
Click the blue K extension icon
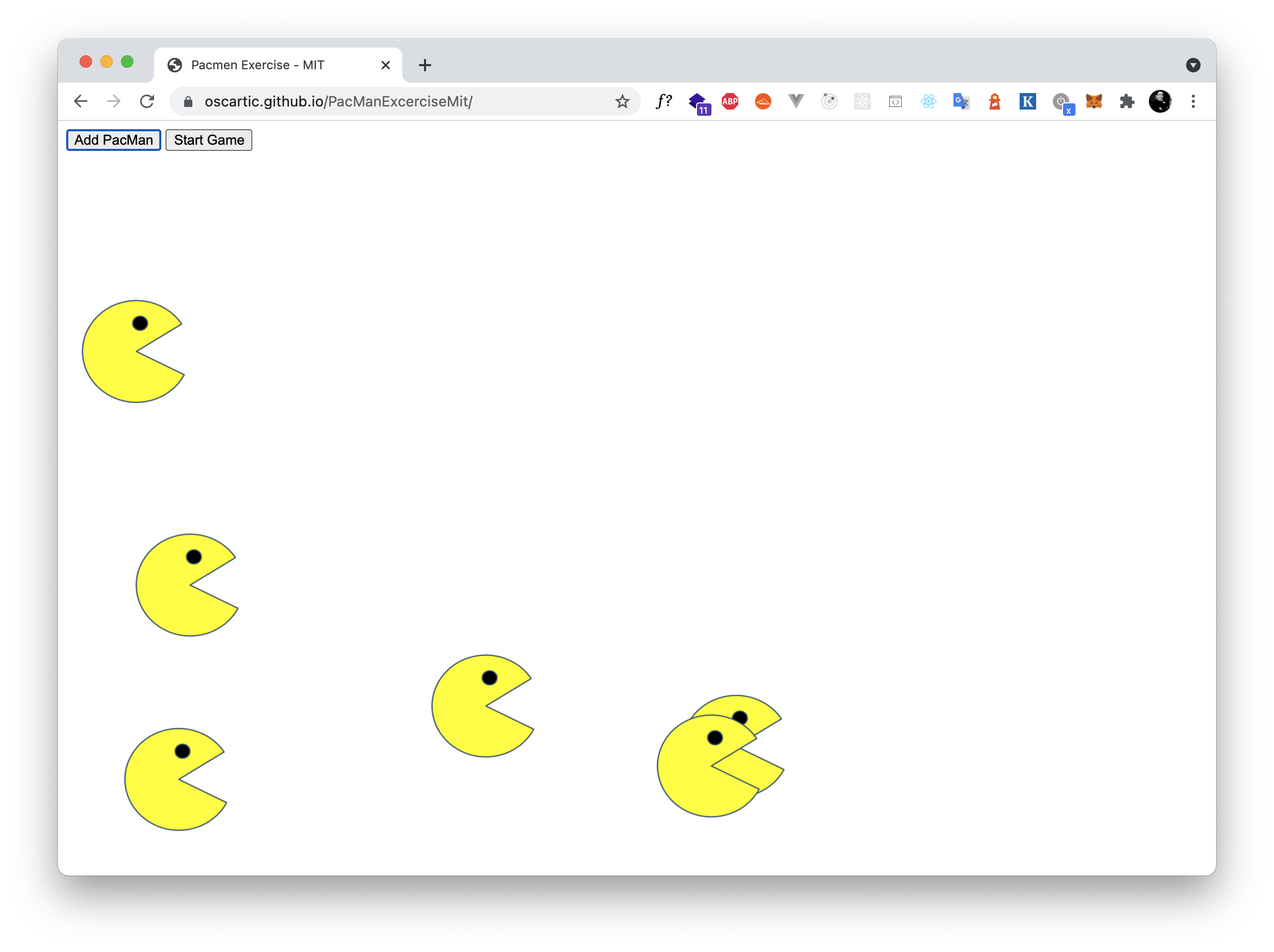pos(1027,102)
